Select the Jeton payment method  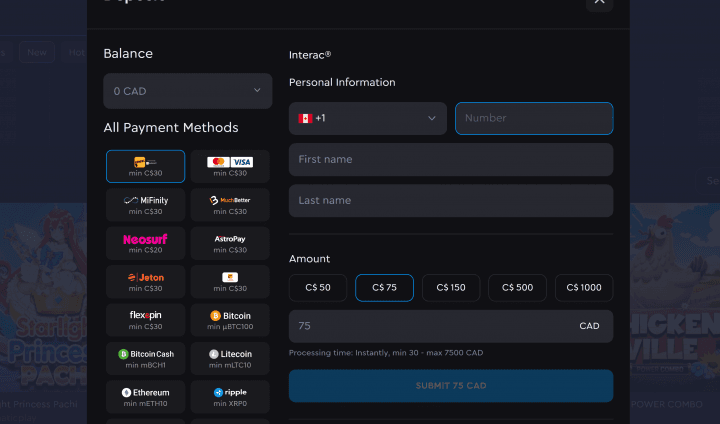click(145, 282)
